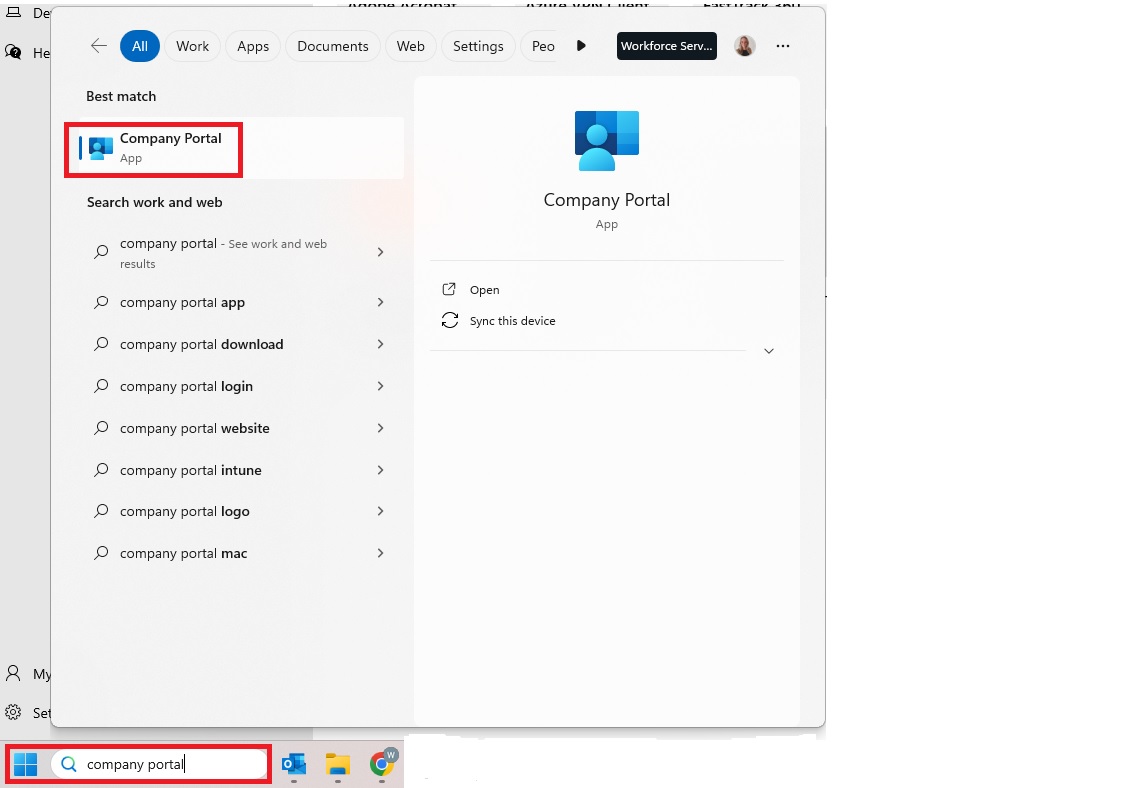The width and height of the screenshot is (1131, 788).
Task: Expand chevron beside 'company portal website'
Action: click(x=380, y=428)
